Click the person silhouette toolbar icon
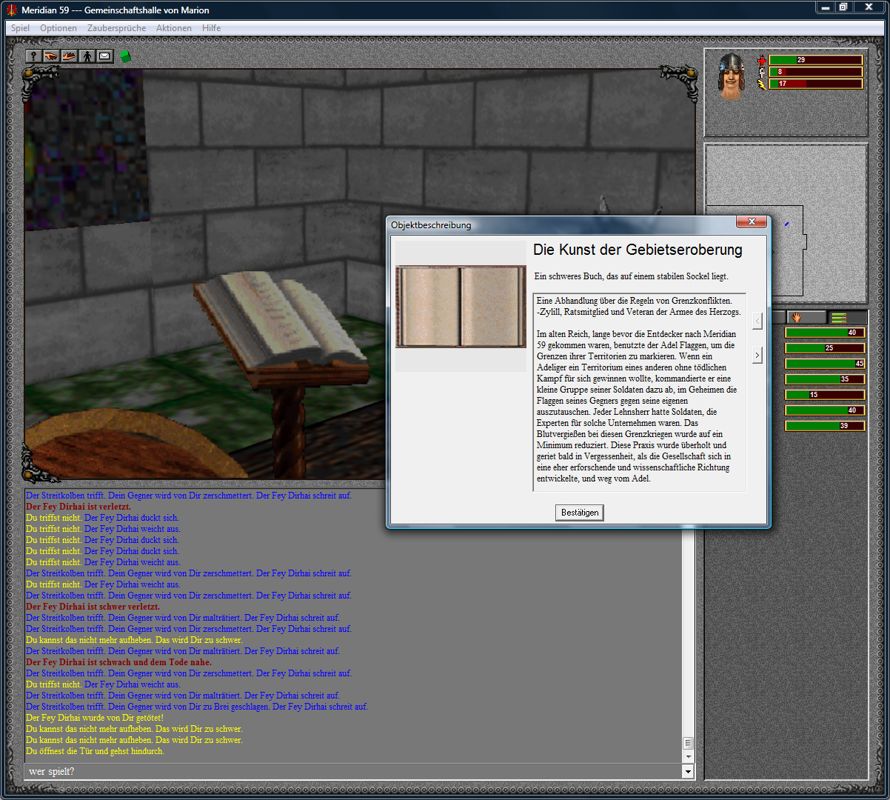Viewport: 890px width, 800px height. [87, 56]
